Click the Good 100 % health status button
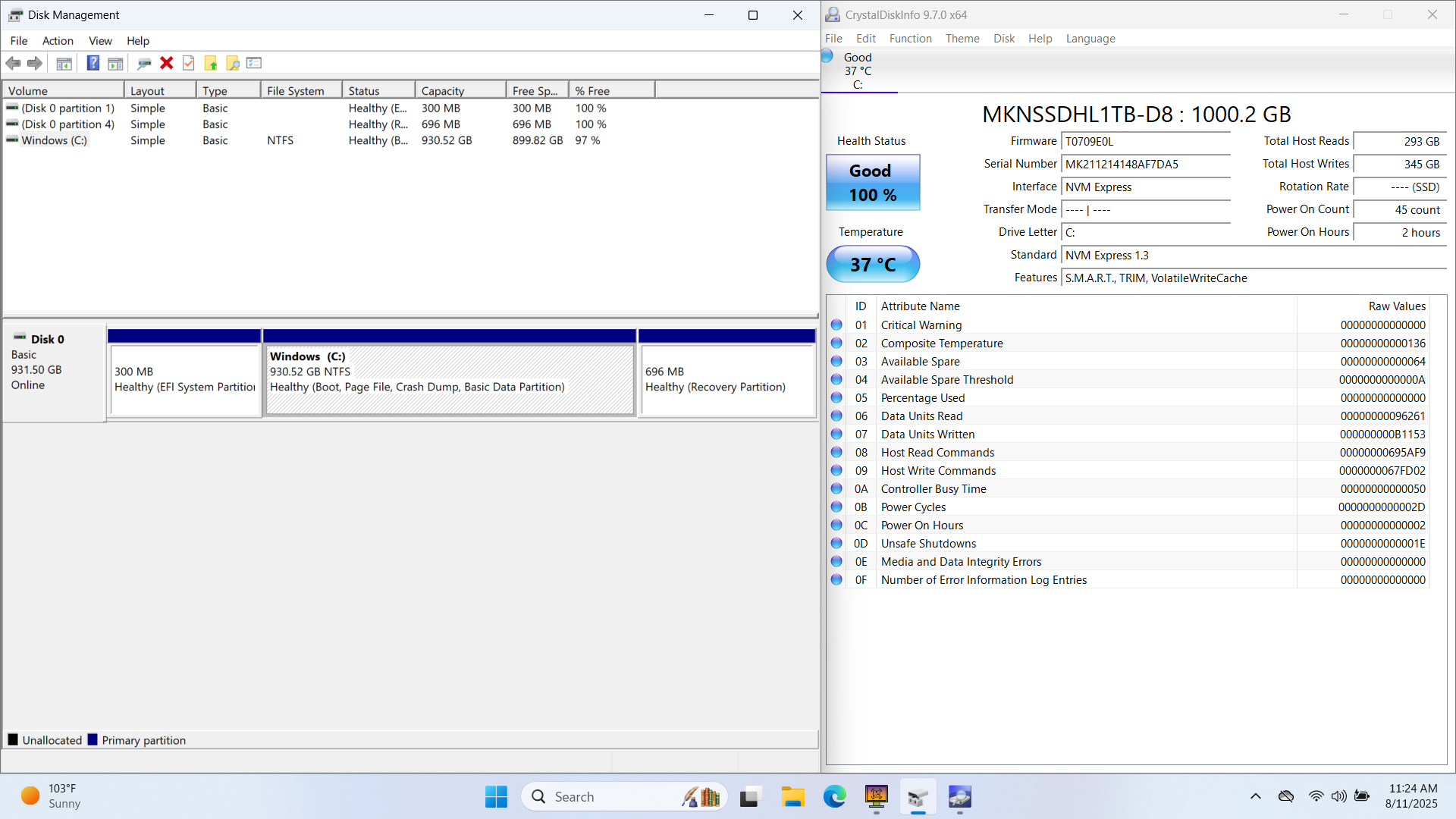Viewport: 1456px width, 819px height. point(873,183)
